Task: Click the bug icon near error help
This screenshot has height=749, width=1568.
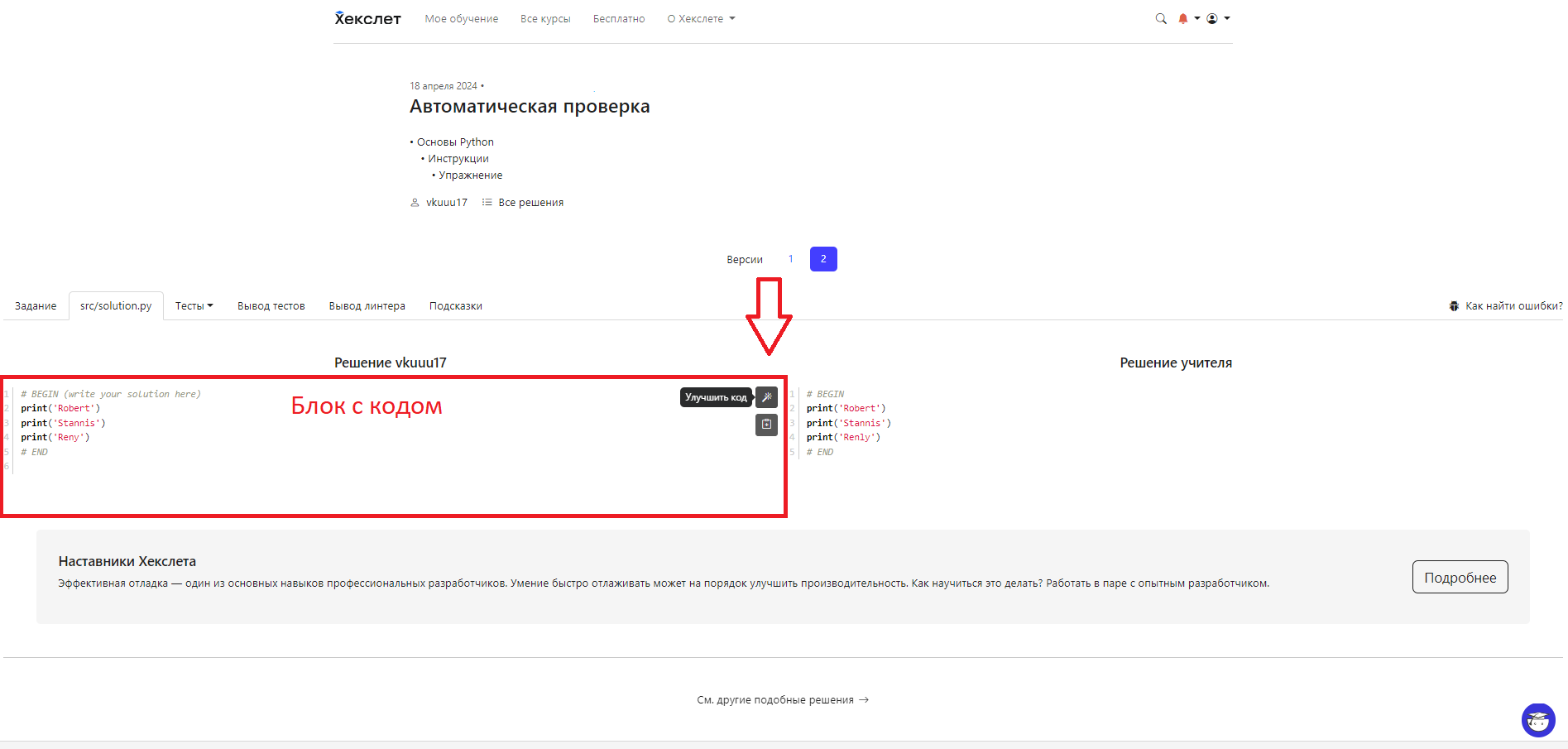Action: pos(1454,306)
